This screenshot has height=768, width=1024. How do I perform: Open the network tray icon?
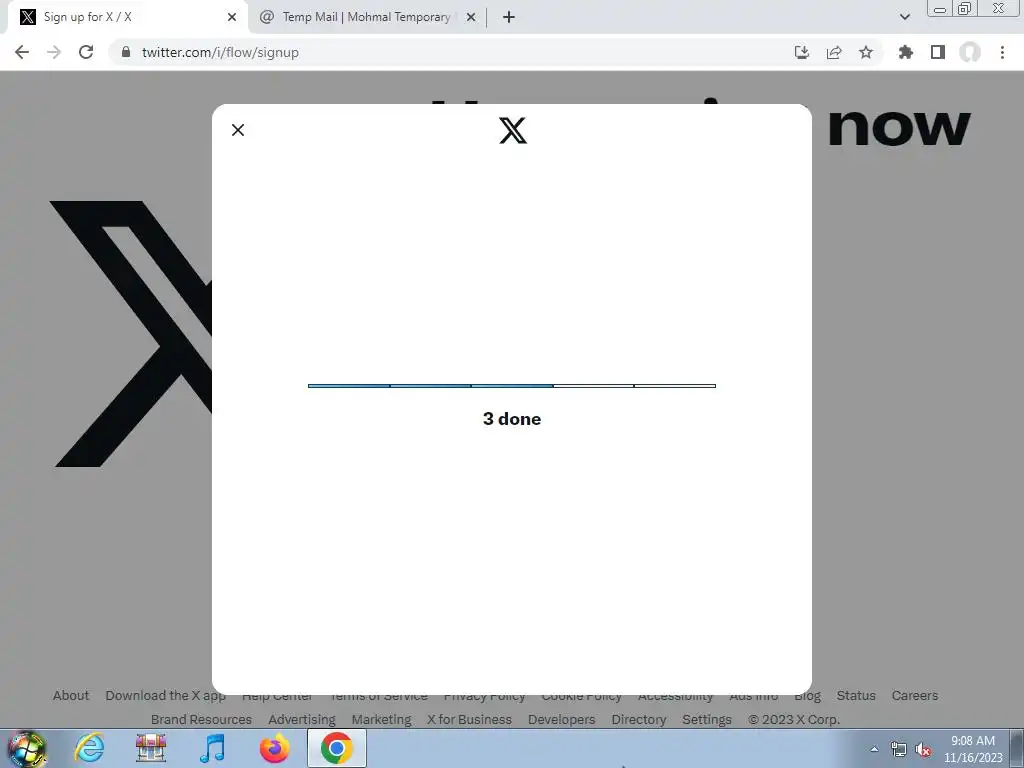[x=899, y=749]
